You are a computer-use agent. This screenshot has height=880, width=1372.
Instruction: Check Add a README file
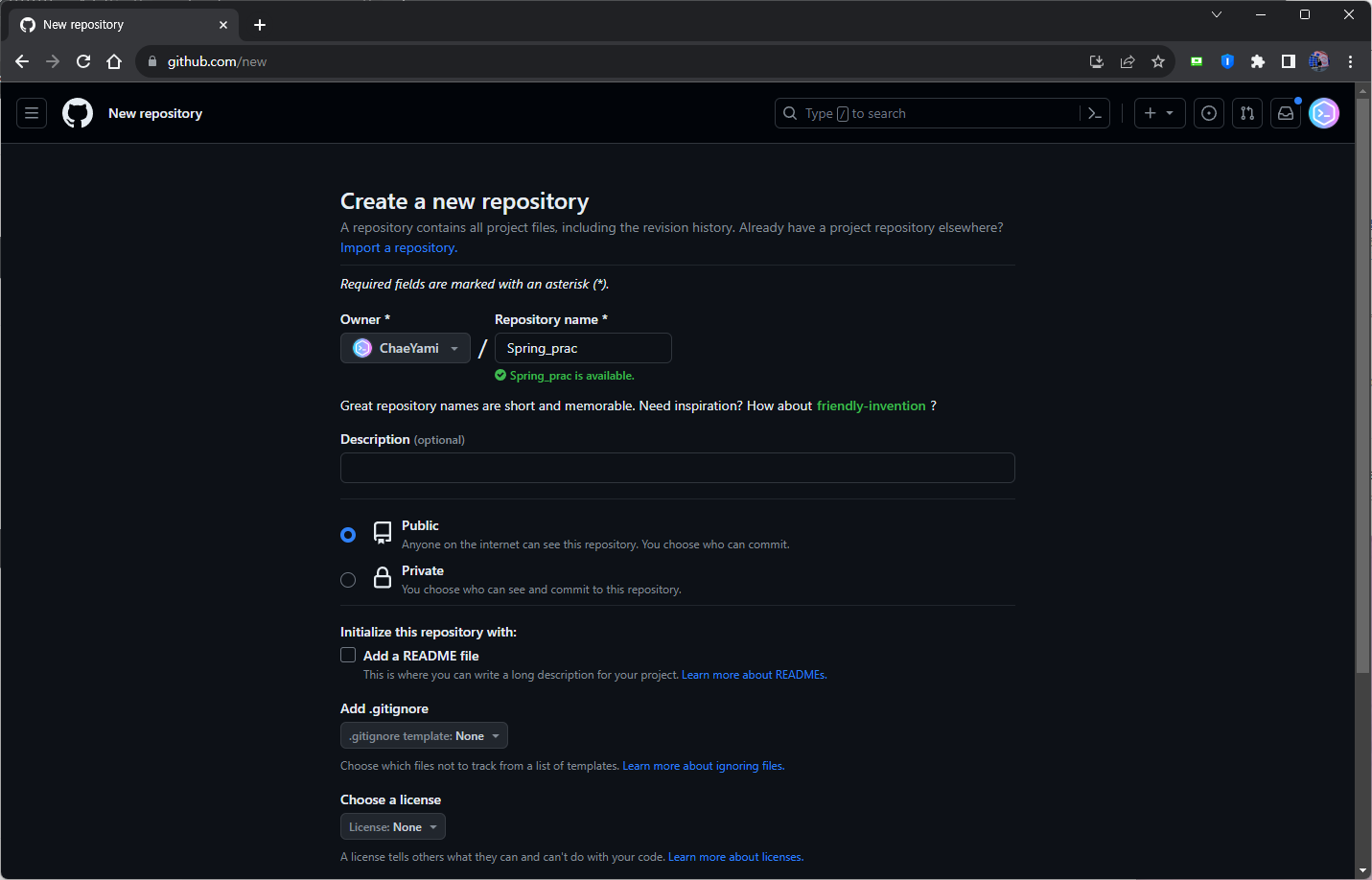[x=348, y=655]
